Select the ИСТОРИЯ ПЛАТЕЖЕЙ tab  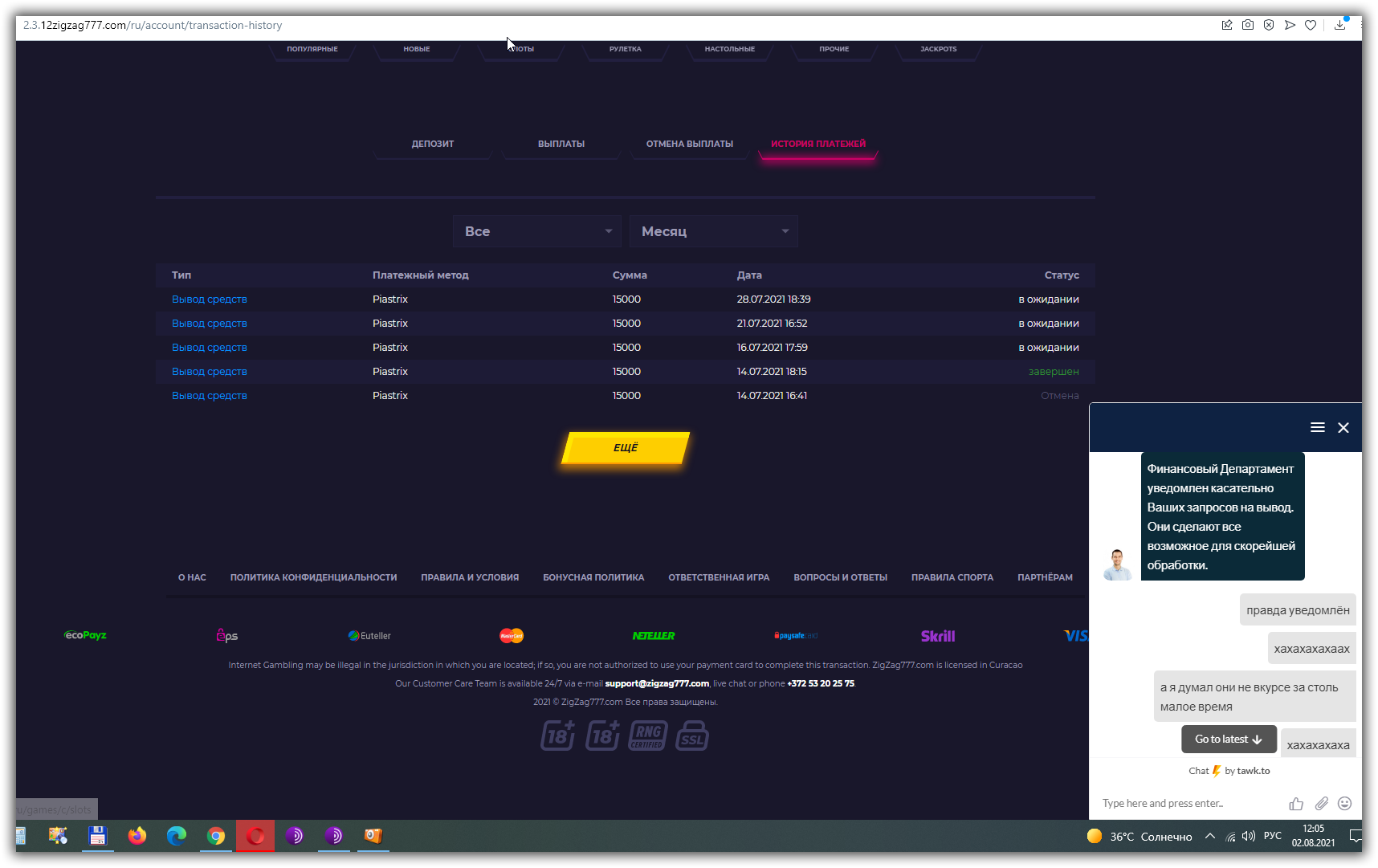[x=818, y=144]
